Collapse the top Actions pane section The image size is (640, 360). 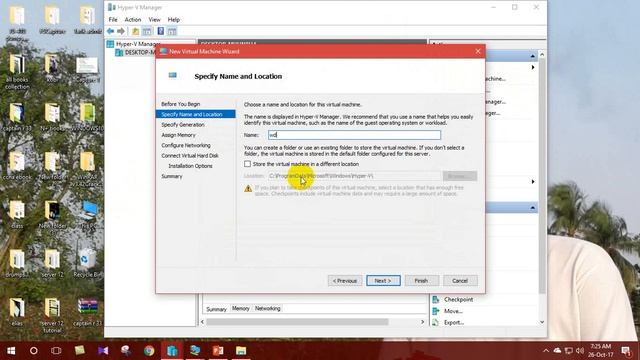click(x=533, y=56)
